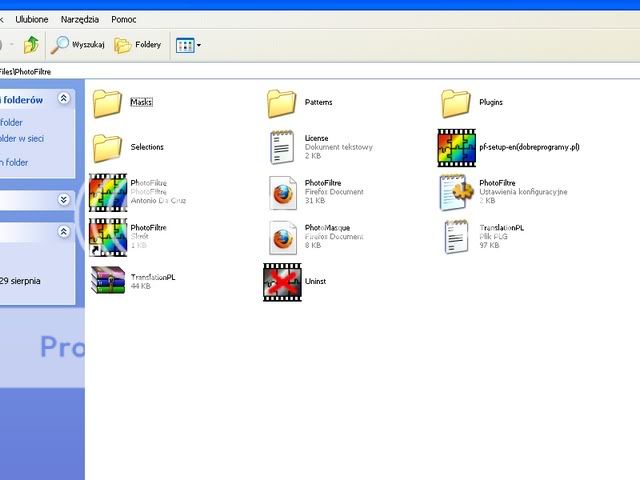
Task: Expand the second sidebar panel chevron
Action: 64,199
